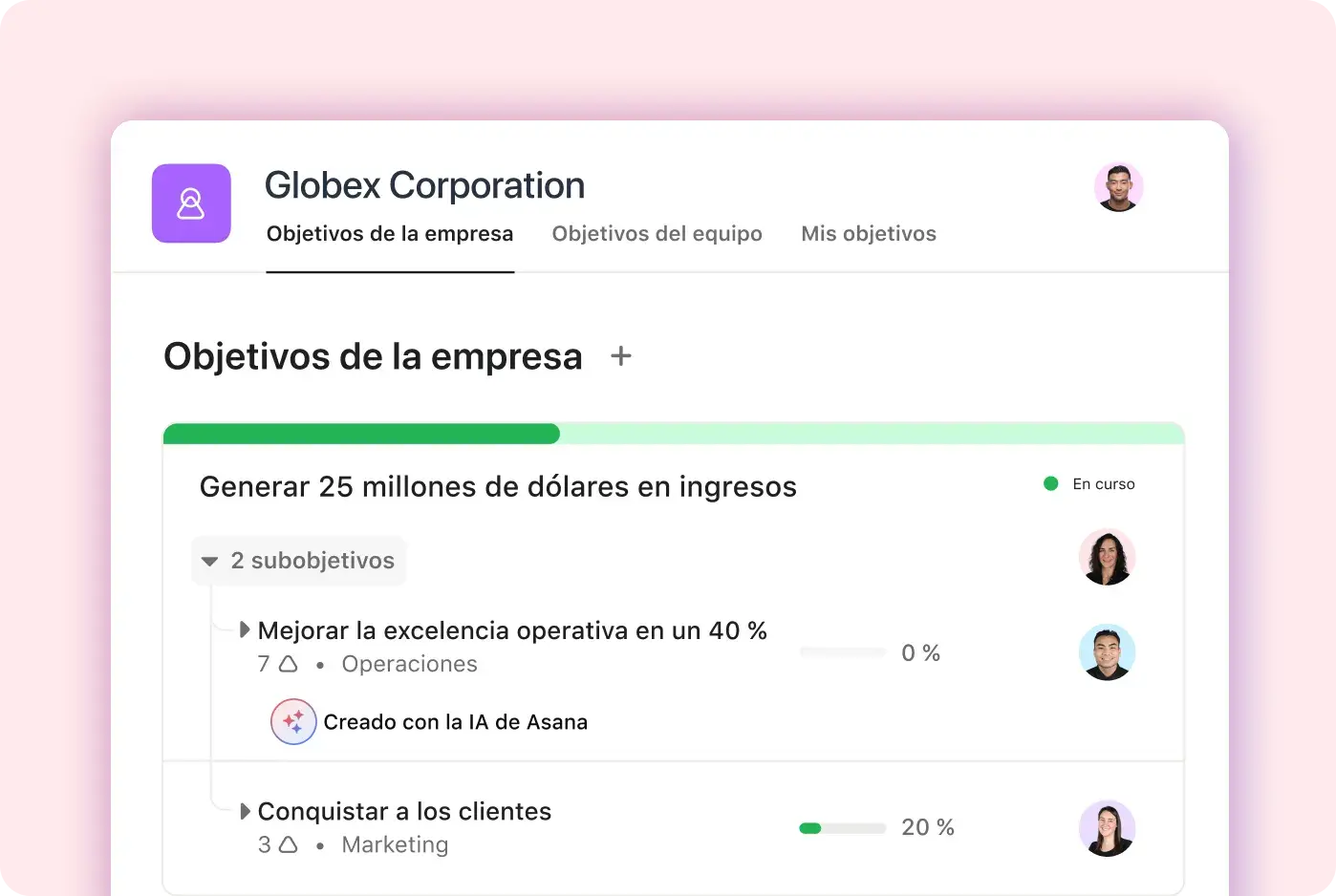Click the main green goal progress bar

pyautogui.click(x=674, y=434)
